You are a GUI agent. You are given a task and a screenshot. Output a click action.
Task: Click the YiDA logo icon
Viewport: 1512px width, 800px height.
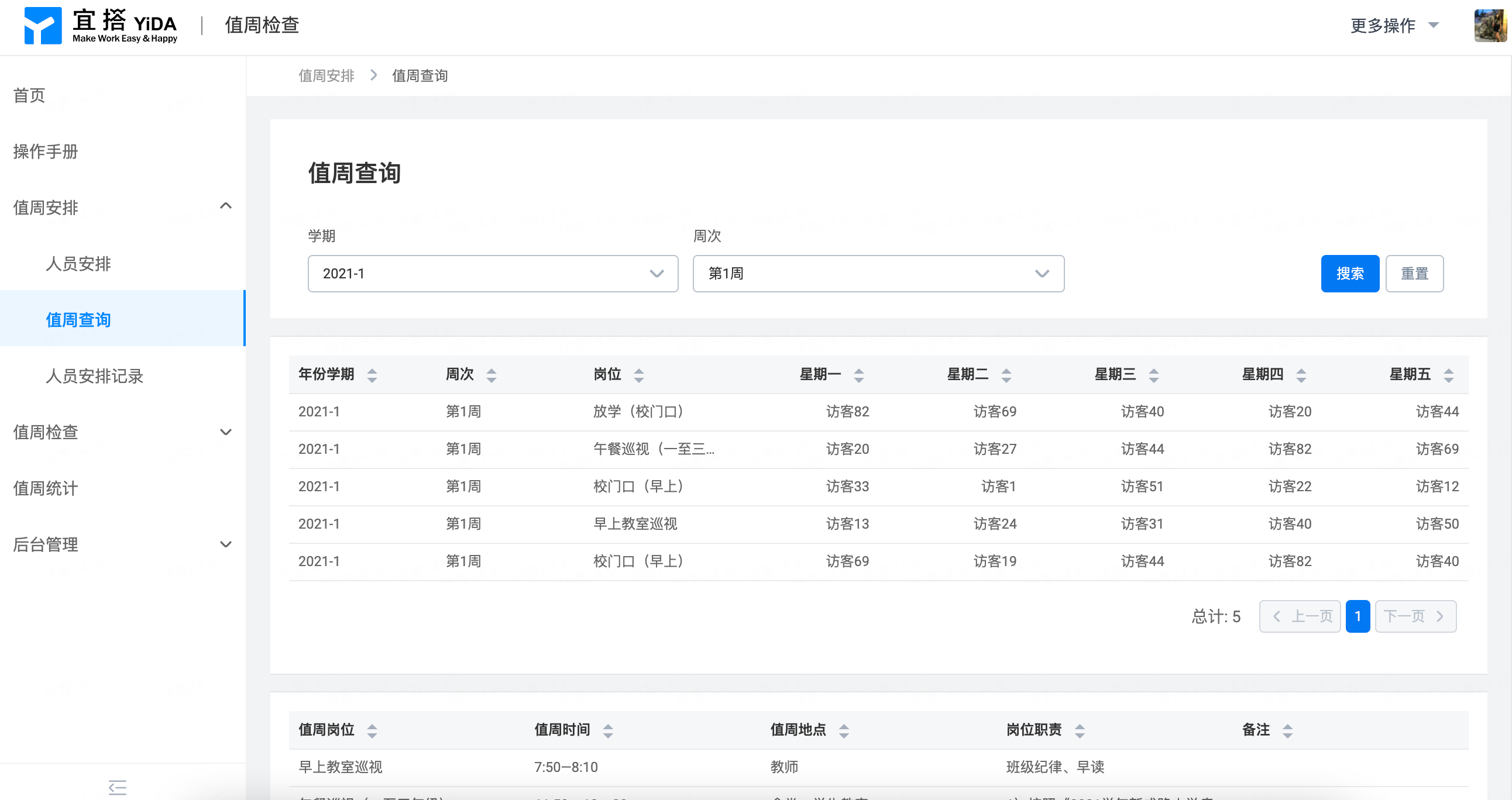tap(42, 26)
